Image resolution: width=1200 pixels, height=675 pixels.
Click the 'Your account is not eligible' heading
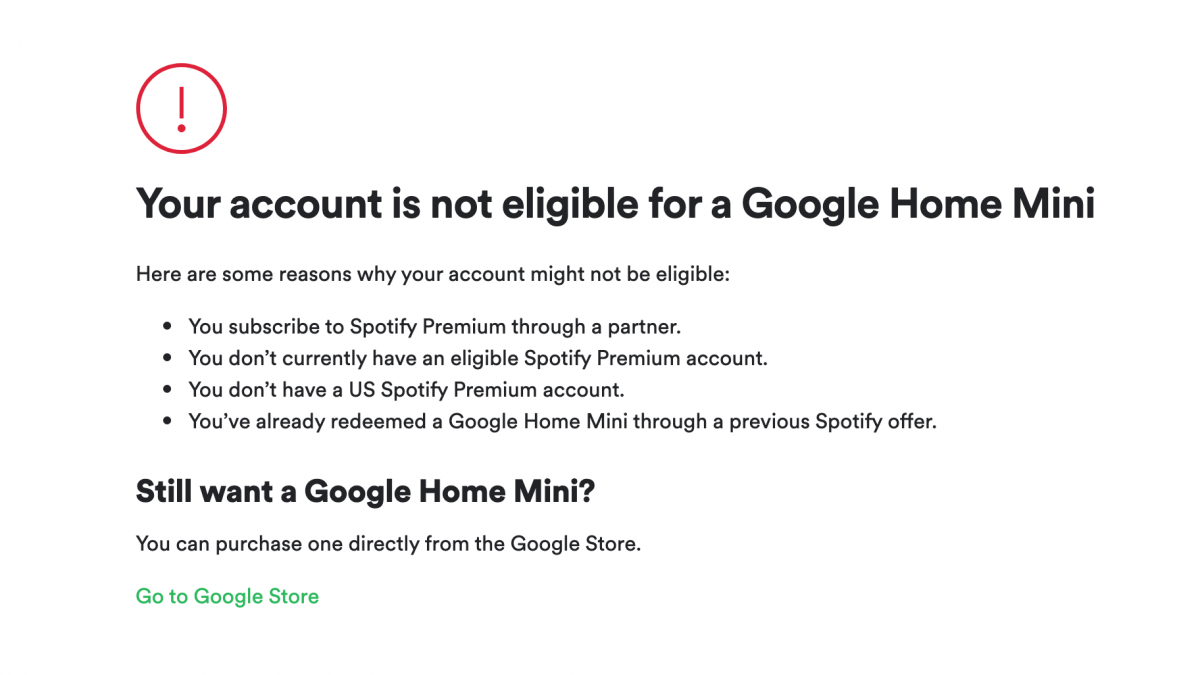tap(615, 205)
